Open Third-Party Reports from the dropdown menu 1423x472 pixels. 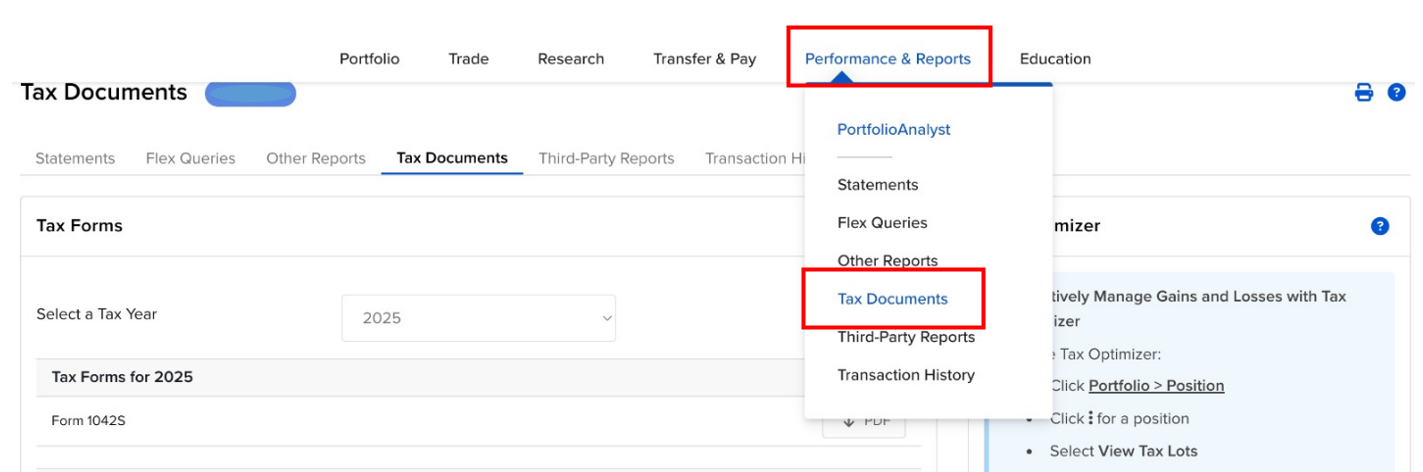tap(906, 336)
